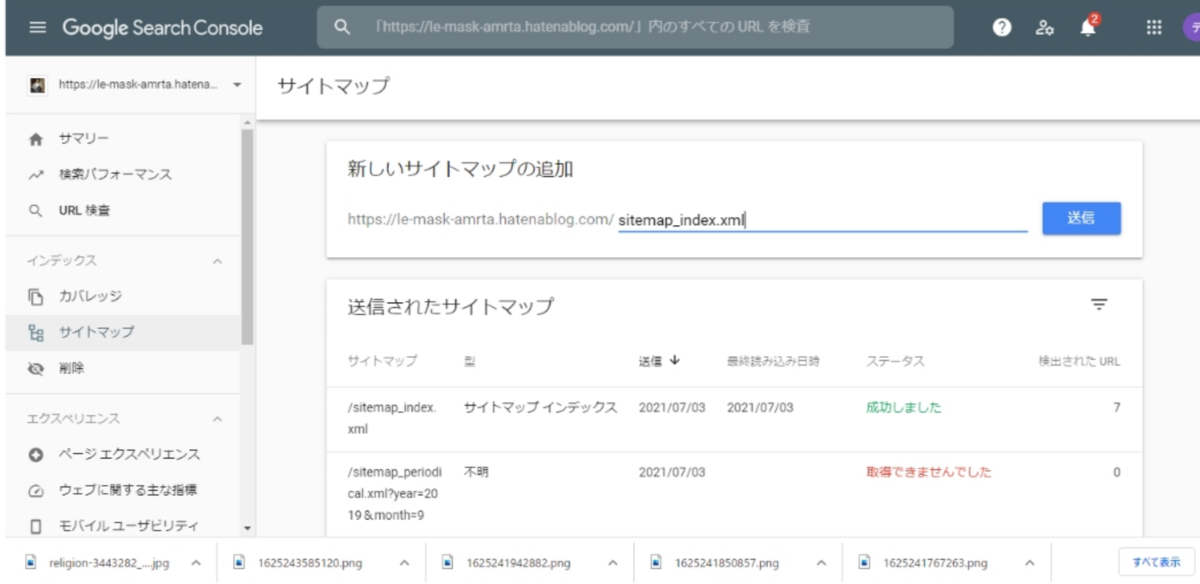Click the sitemap tree icon in sidebar
1200x584 pixels.
click(x=35, y=331)
